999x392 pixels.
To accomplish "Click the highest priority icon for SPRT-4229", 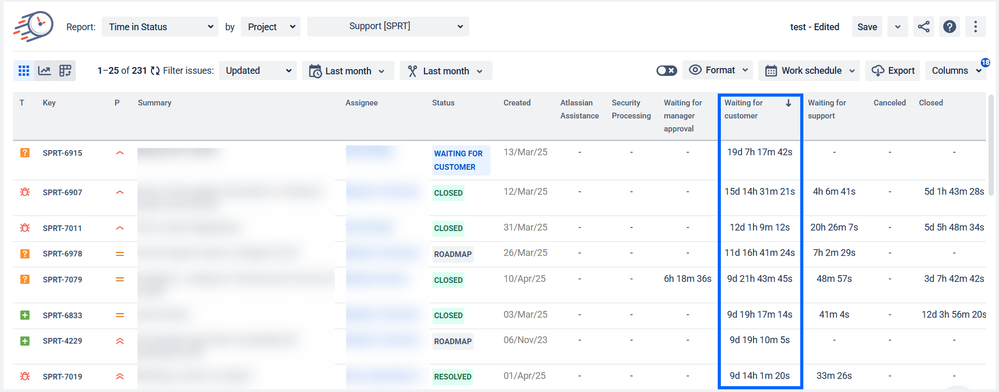I will [x=119, y=341].
